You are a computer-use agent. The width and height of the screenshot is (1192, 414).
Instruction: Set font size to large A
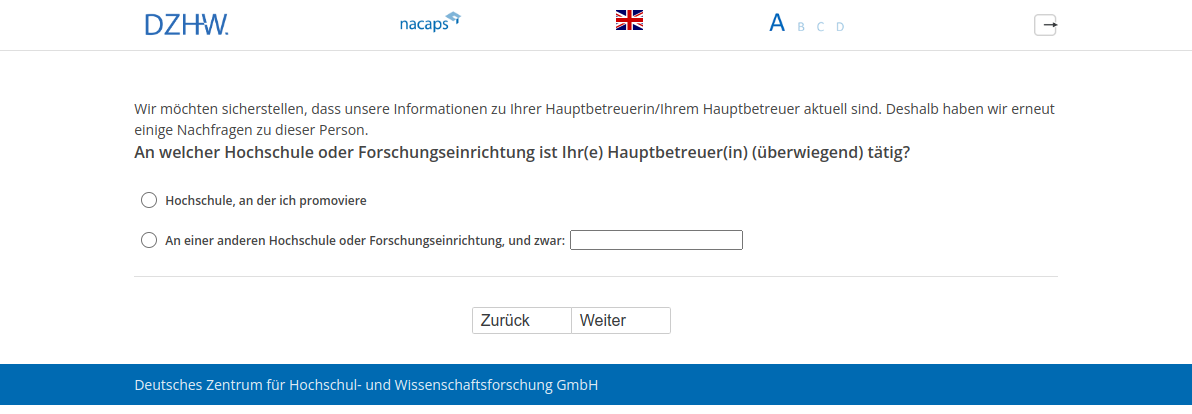(x=777, y=23)
